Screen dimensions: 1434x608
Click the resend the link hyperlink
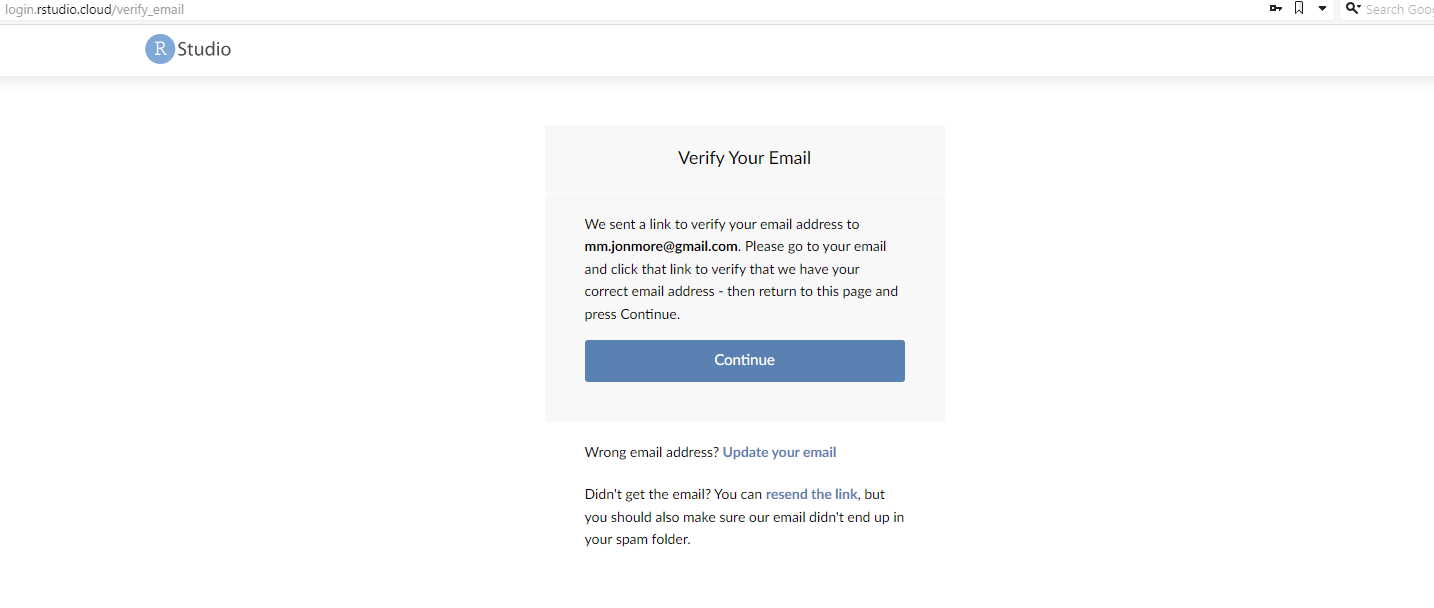[811, 494]
